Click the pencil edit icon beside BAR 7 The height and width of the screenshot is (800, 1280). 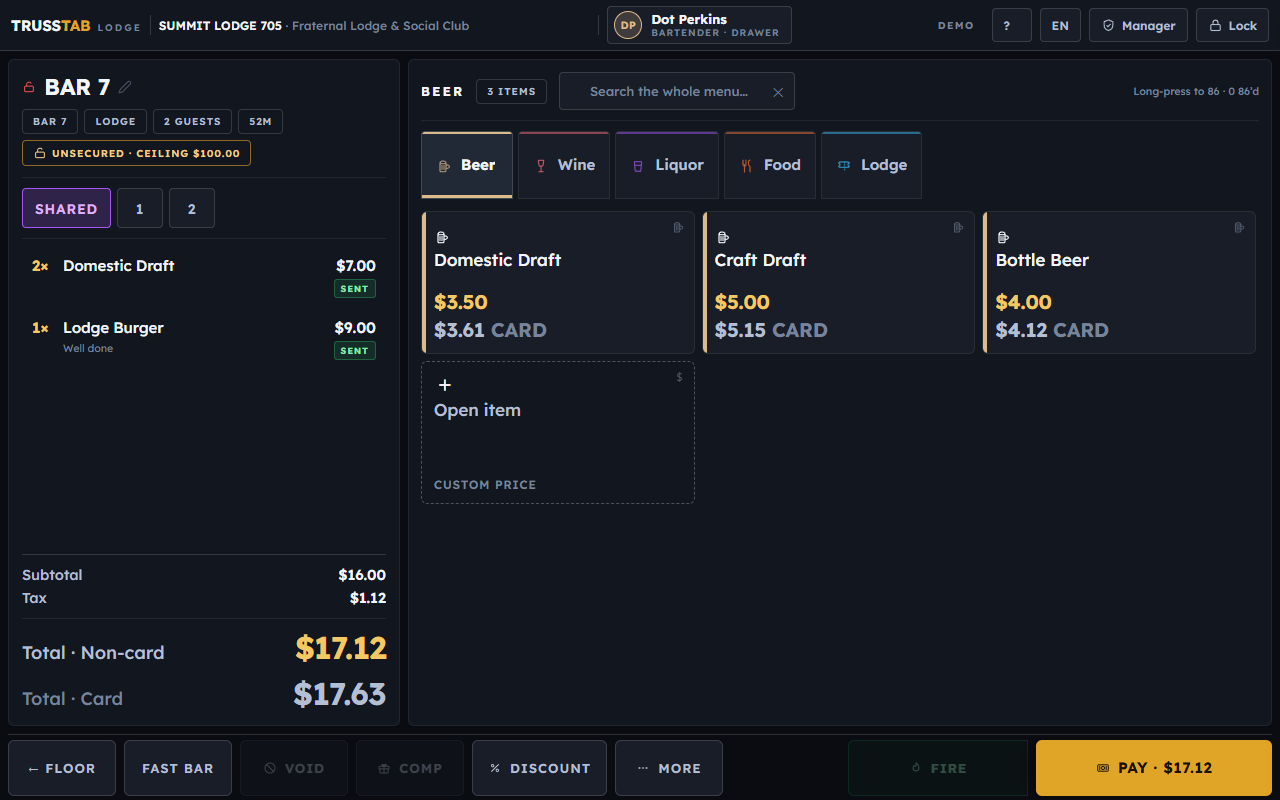coord(125,87)
